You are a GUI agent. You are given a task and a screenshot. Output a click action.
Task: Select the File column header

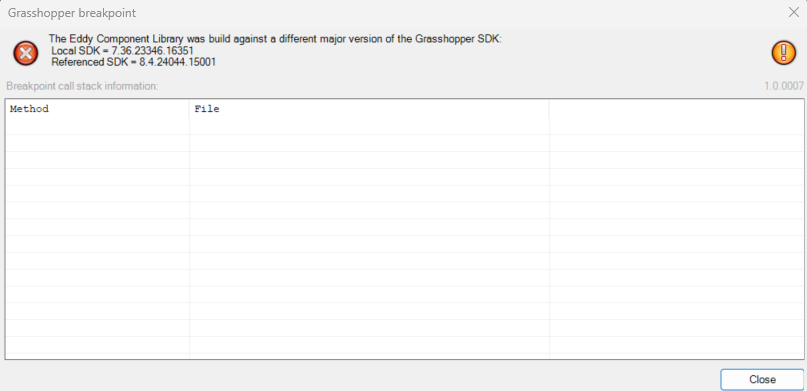(x=369, y=109)
